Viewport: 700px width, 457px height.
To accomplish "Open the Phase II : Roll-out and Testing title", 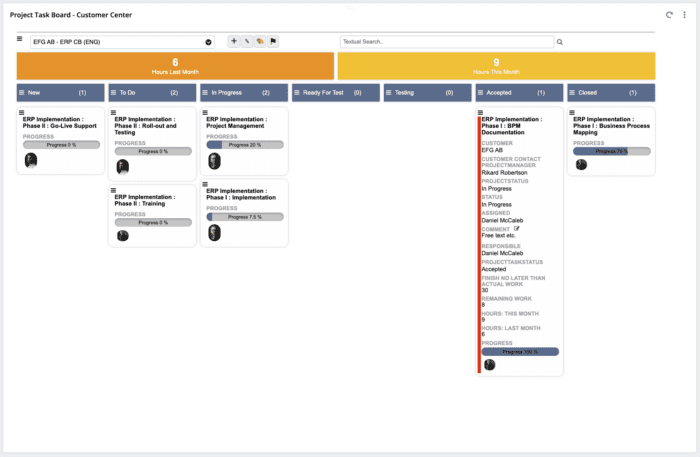I will pos(146,126).
